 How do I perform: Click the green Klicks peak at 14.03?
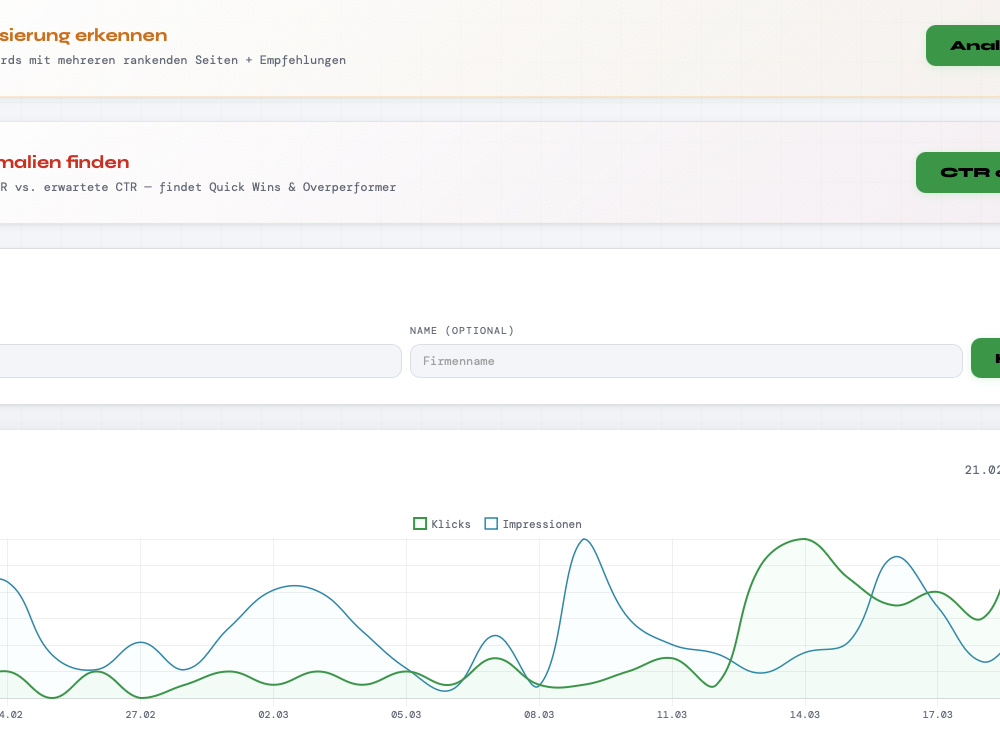tap(804, 540)
